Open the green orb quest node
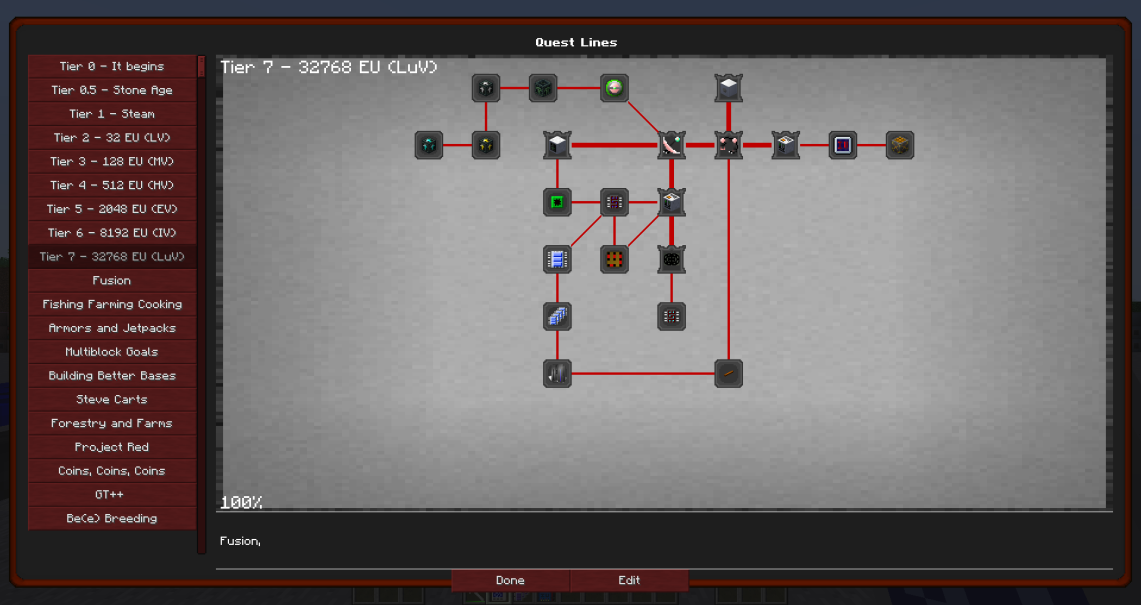This screenshot has width=1141, height=605. click(614, 88)
